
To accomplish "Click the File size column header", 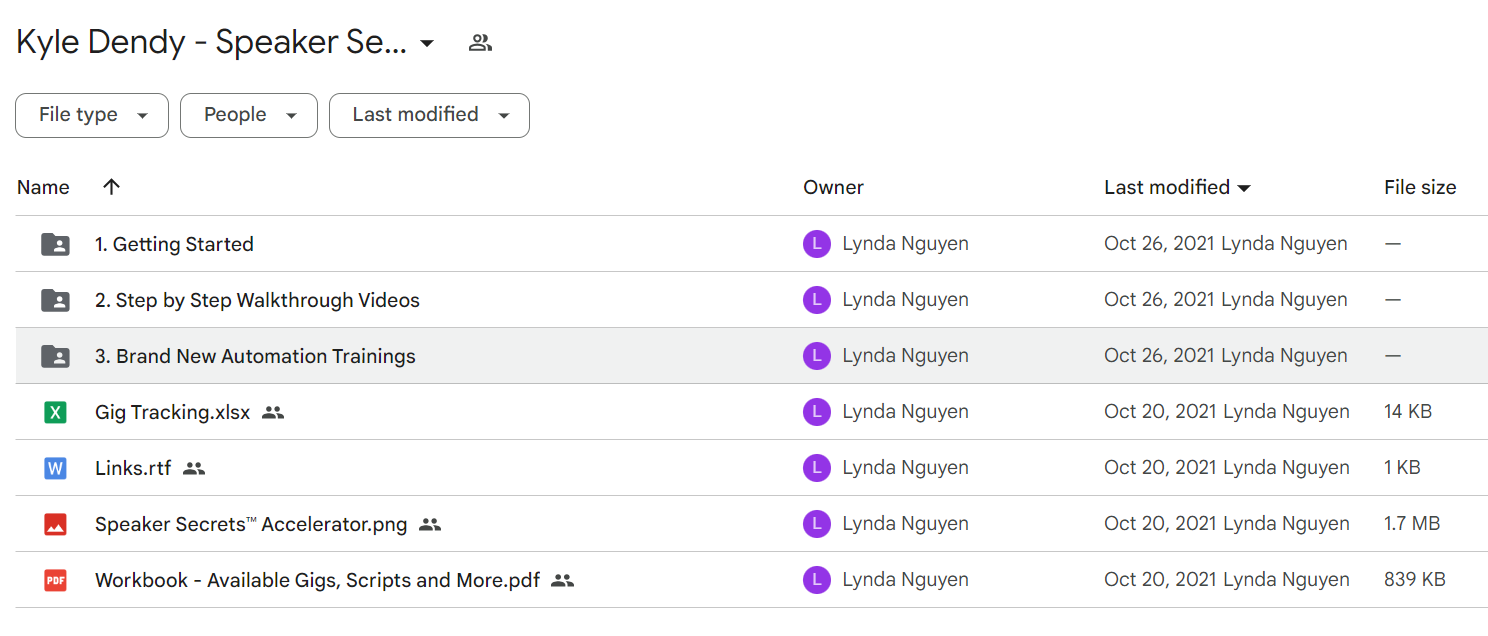I will (1420, 187).
